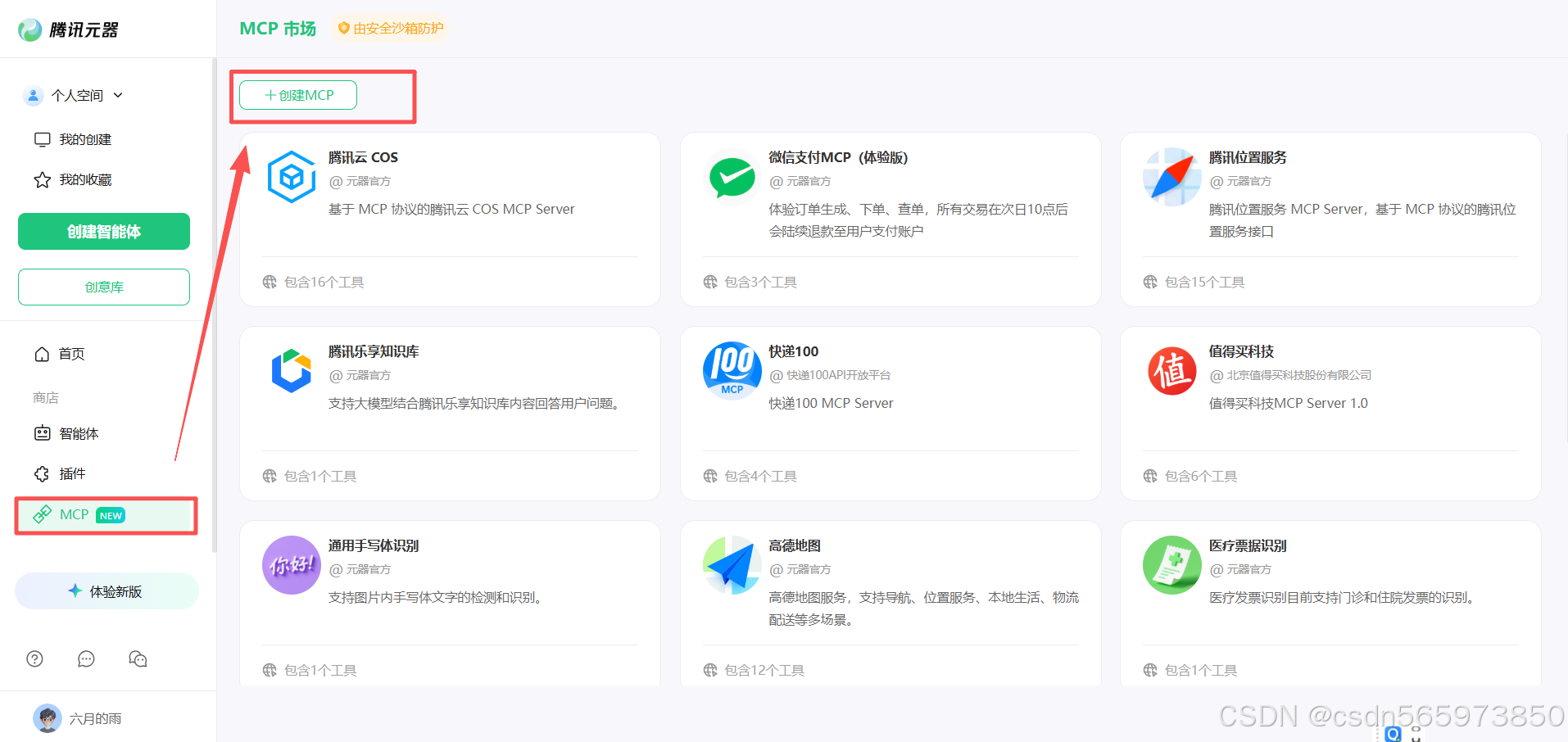1568x742 pixels.
Task: Click the 高德地图 paper plane icon
Action: [x=732, y=565]
